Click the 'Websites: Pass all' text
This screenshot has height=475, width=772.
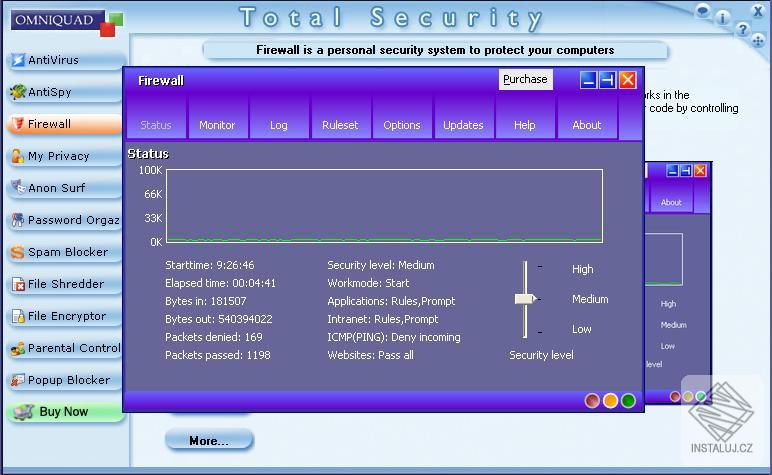[371, 355]
